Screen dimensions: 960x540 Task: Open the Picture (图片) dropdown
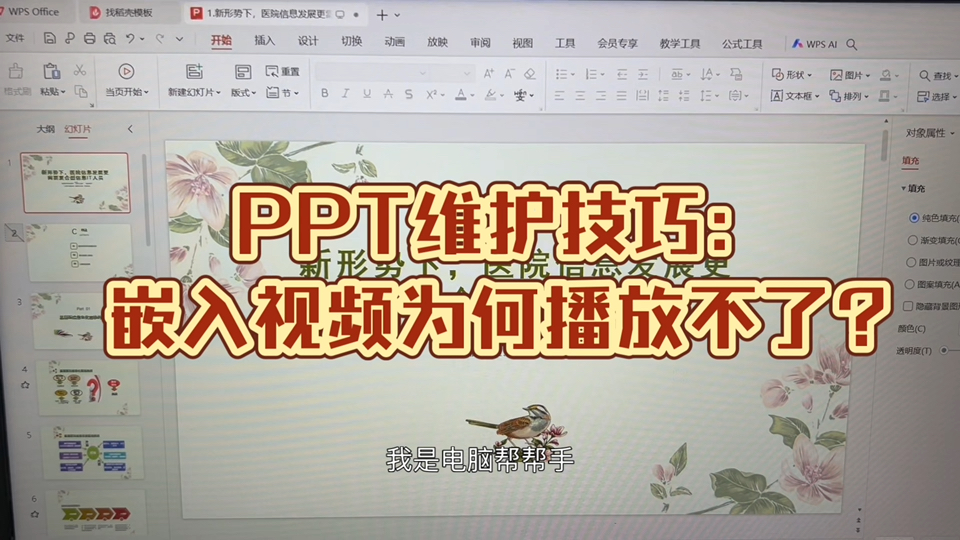pos(850,75)
